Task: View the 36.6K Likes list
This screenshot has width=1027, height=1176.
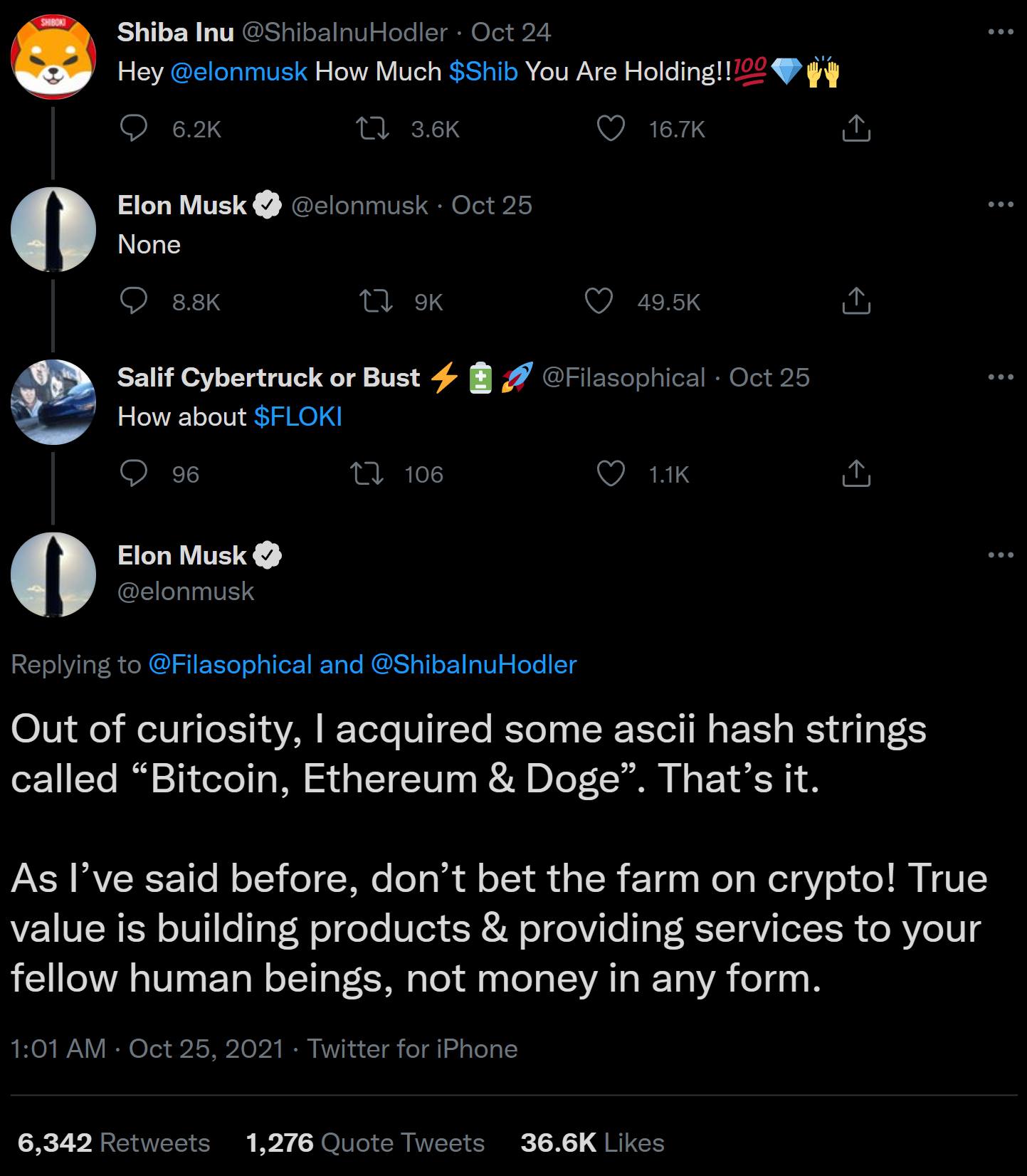Action: pos(592,1143)
